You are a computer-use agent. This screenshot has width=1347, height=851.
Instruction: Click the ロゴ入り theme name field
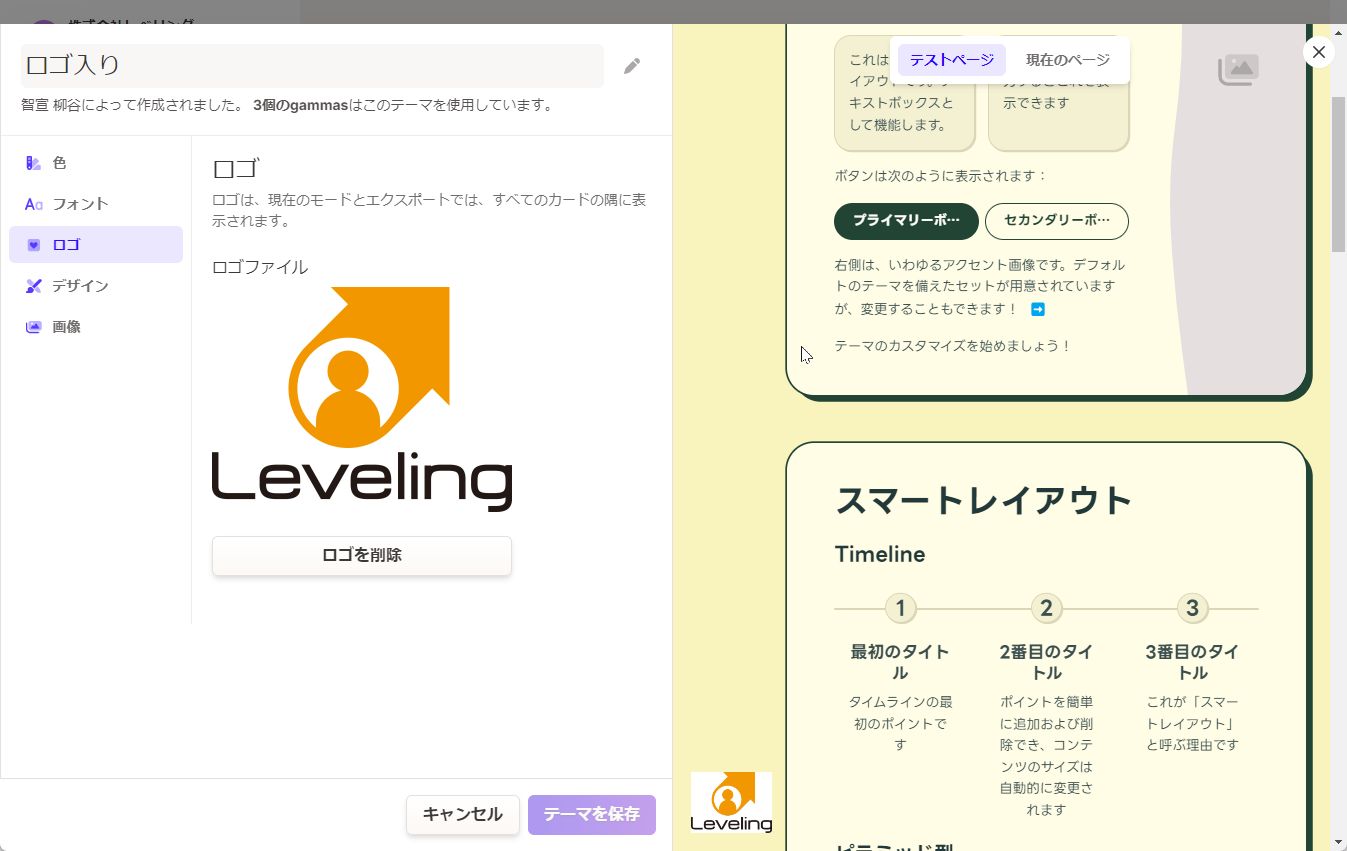point(310,65)
